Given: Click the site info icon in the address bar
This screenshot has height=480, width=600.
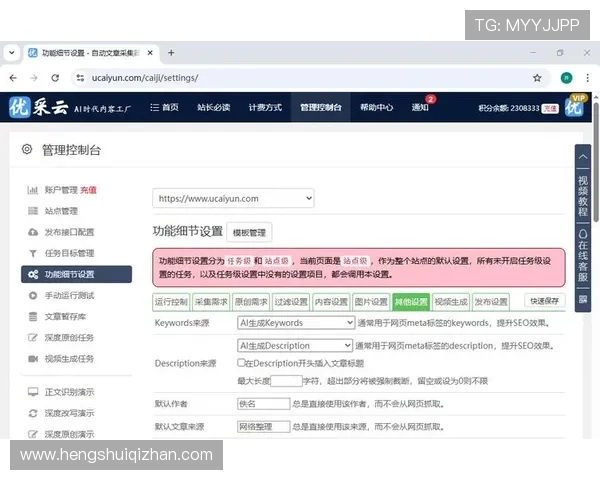Looking at the screenshot, I should pyautogui.click(x=80, y=78).
